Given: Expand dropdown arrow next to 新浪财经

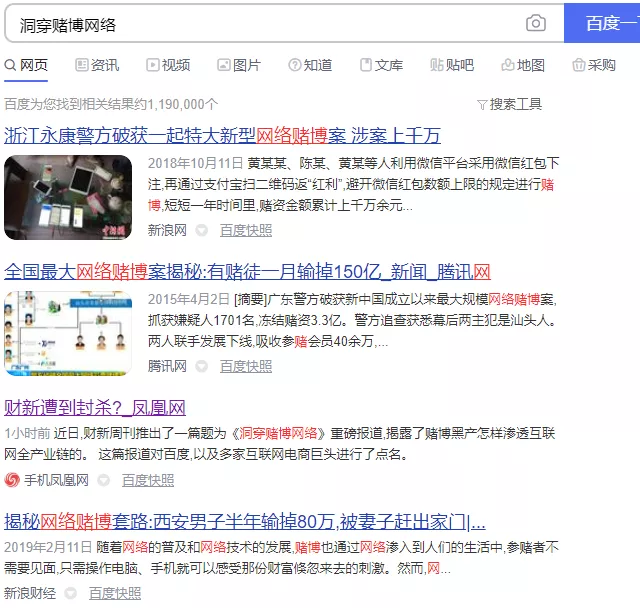Looking at the screenshot, I should click(x=71, y=593).
